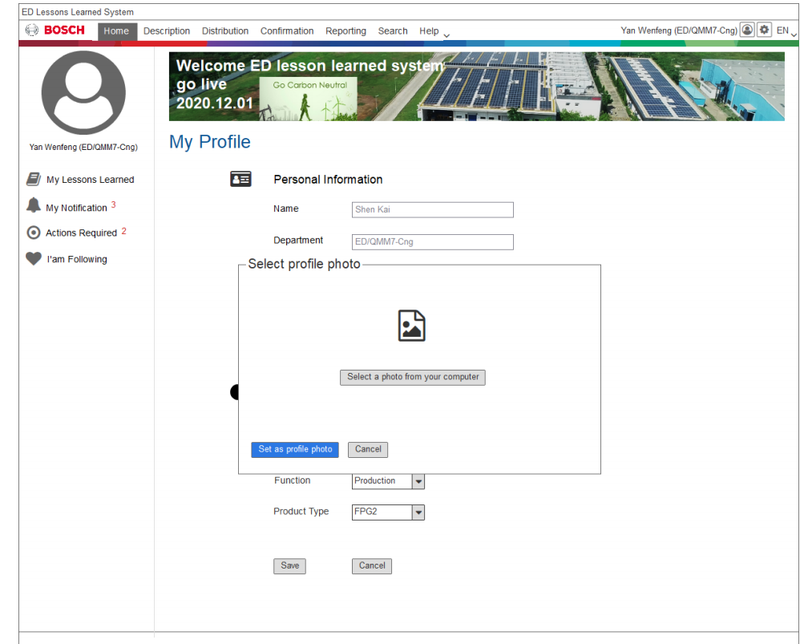Click Select a photo from your computer
The image size is (800, 644).
(413, 377)
